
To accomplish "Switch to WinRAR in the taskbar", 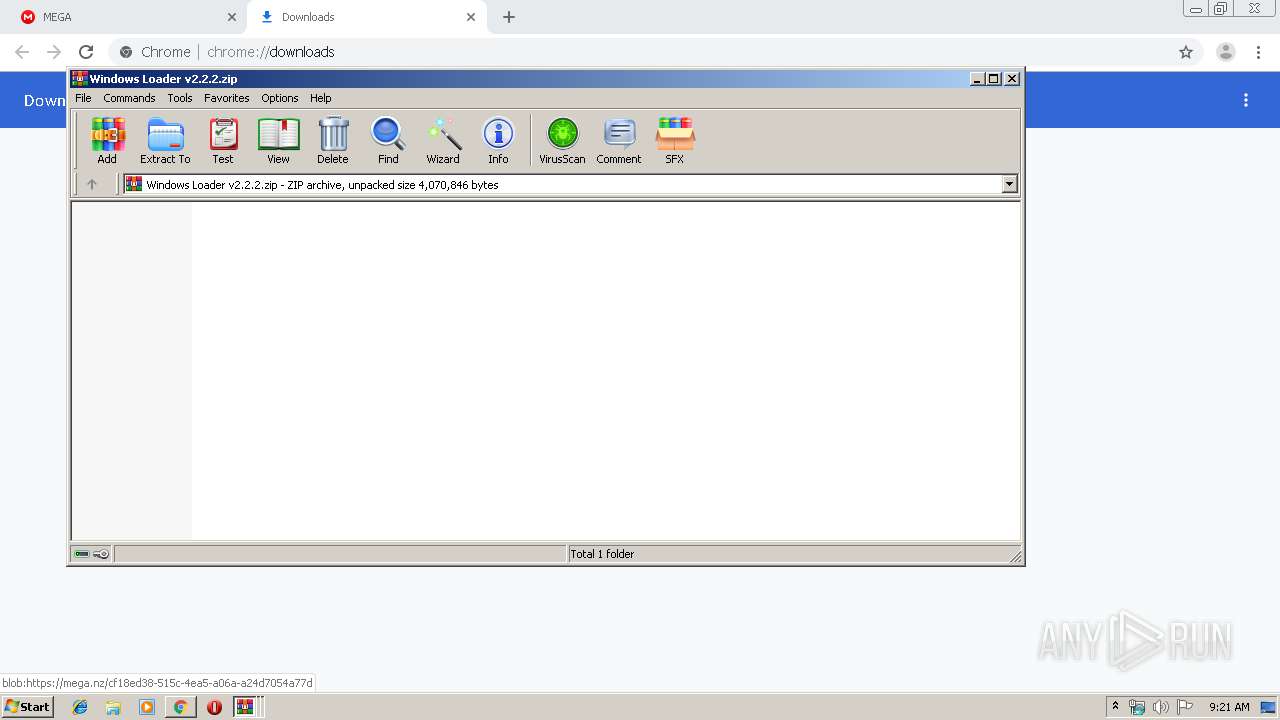I will [x=246, y=707].
